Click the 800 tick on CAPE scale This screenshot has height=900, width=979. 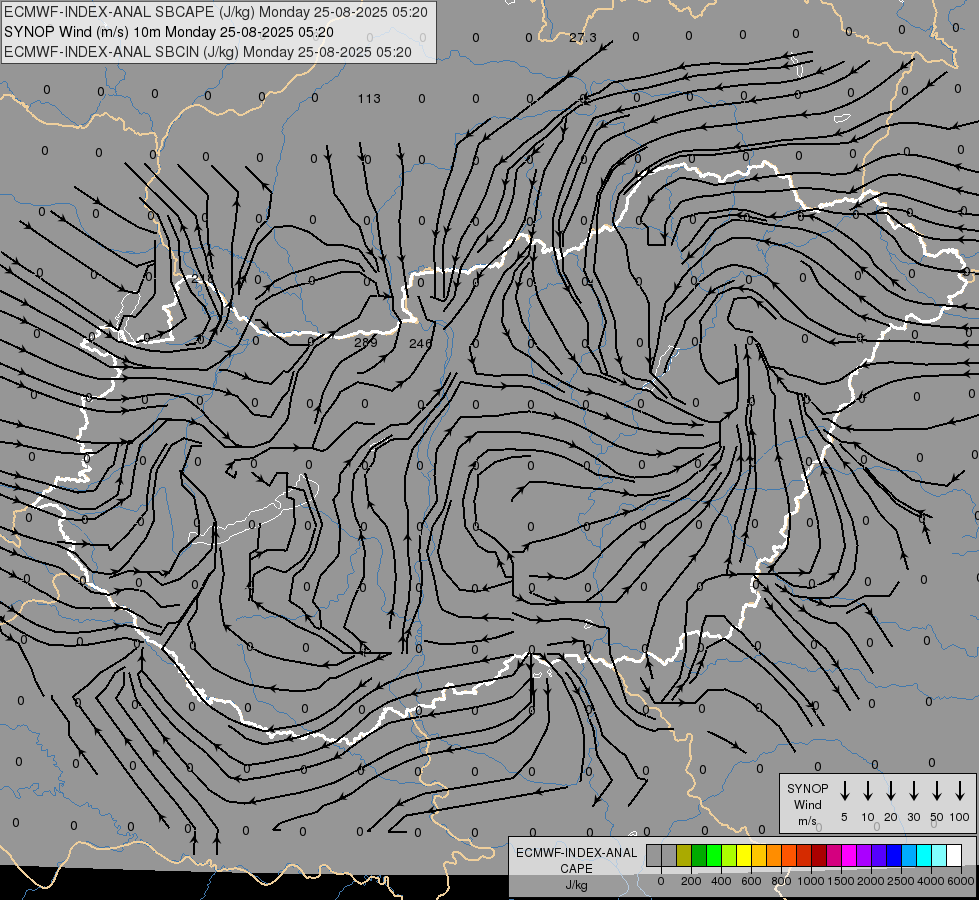[x=781, y=881]
